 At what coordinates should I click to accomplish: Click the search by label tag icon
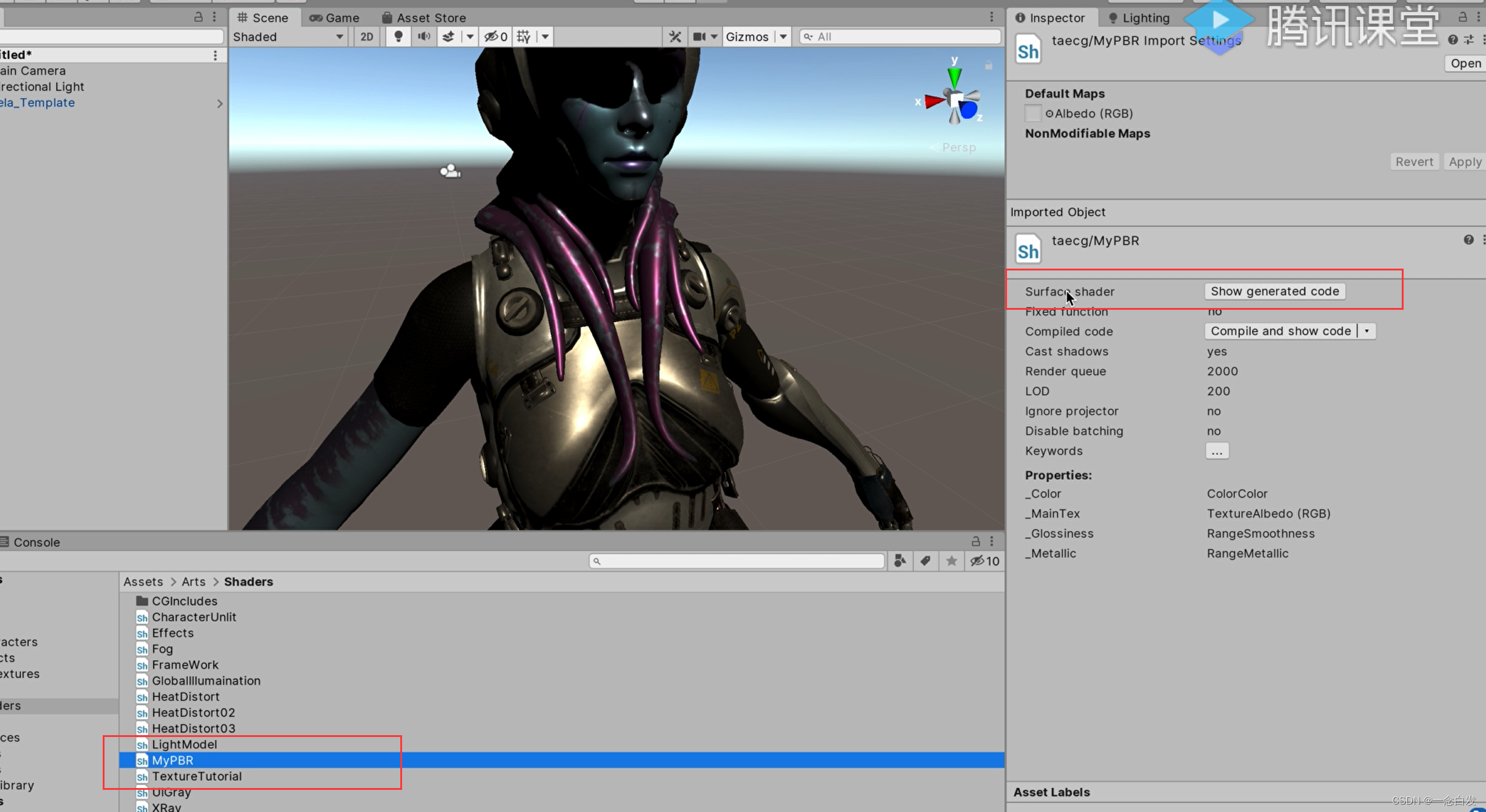(x=925, y=561)
